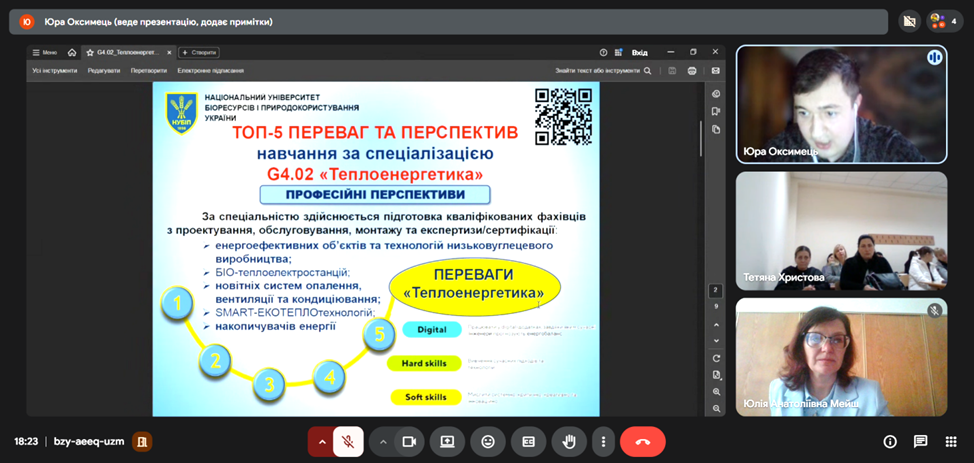Click the Створити new tab button

point(199,53)
